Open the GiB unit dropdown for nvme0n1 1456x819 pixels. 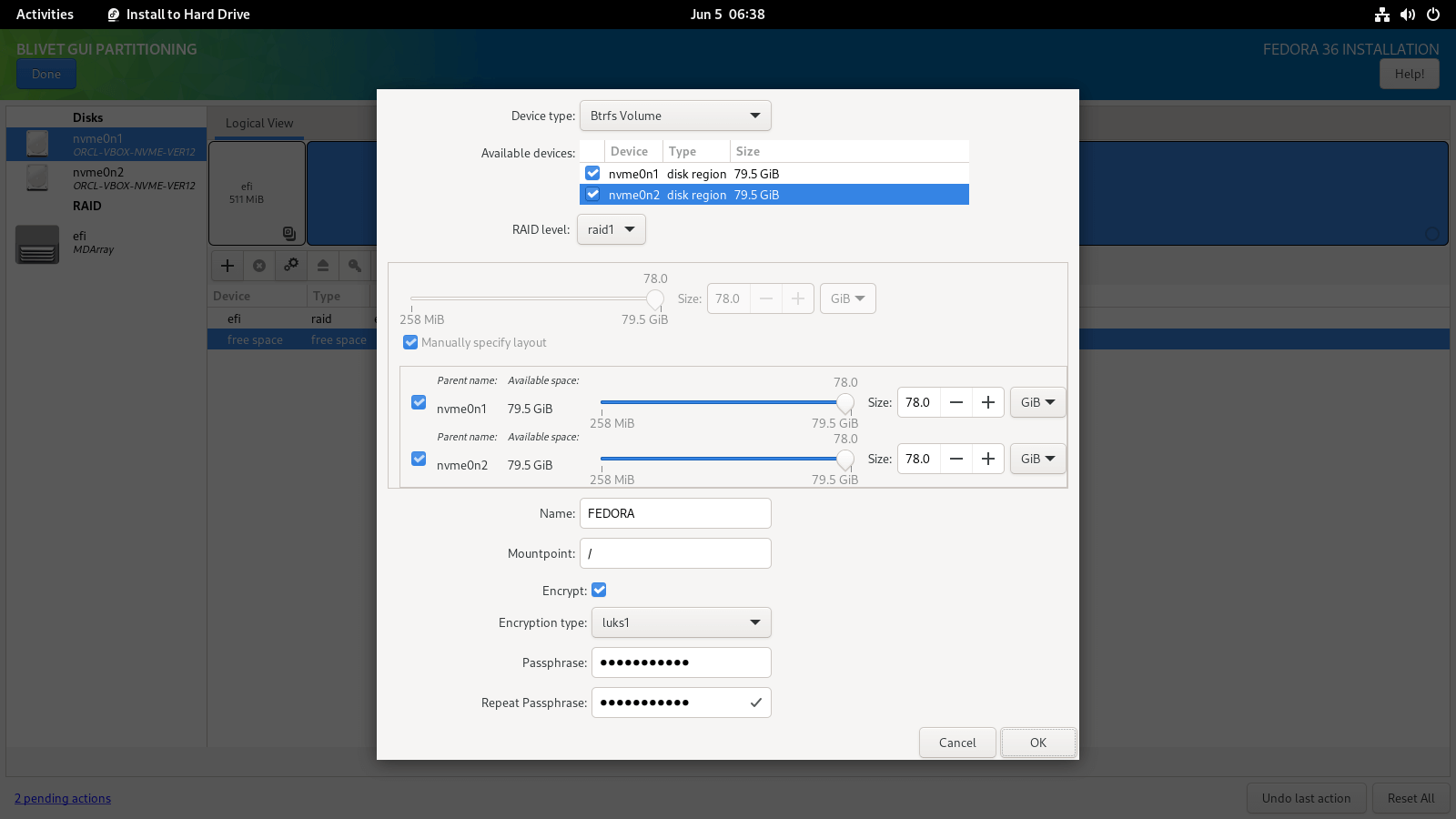tap(1037, 402)
